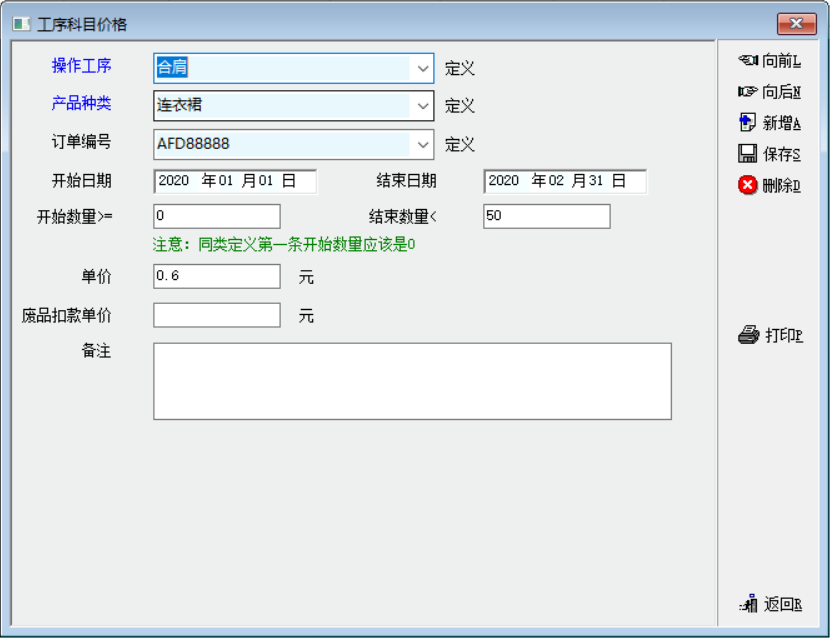Click 定义 next to 订单编号
830x638 pixels.
(x=459, y=145)
